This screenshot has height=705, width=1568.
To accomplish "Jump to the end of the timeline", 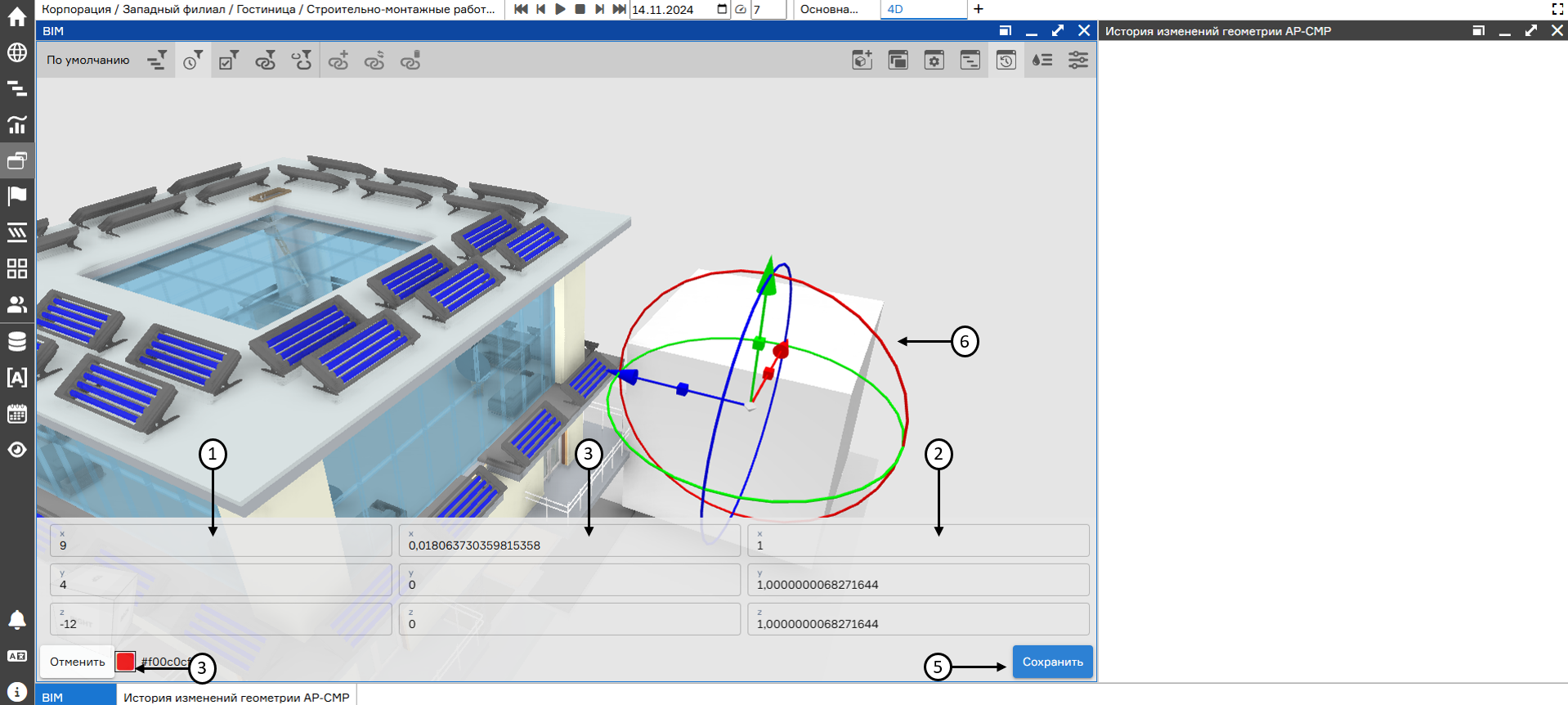I will tap(619, 9).
